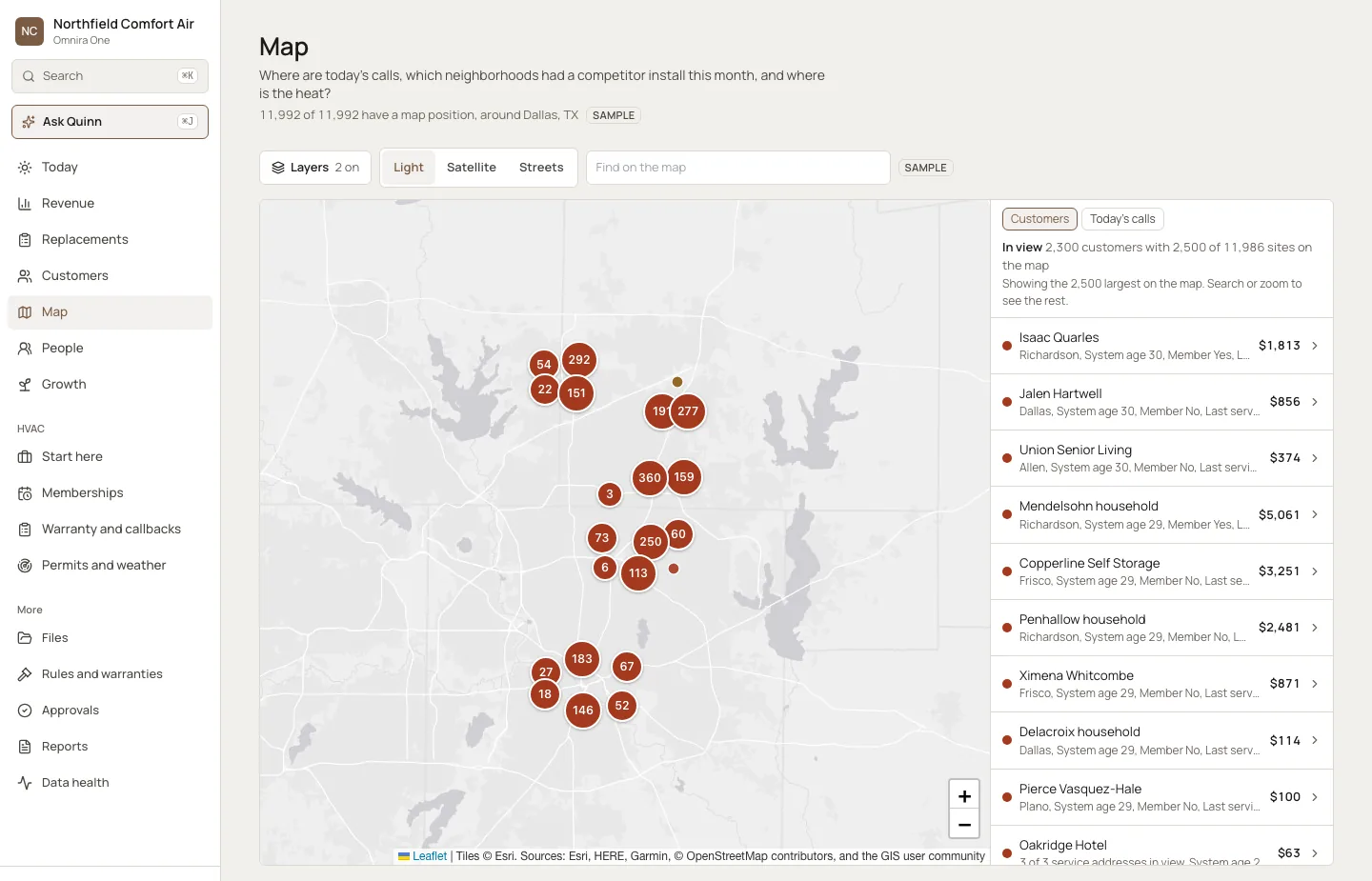
Task: Click the Growth sprout icon
Action: (25, 385)
